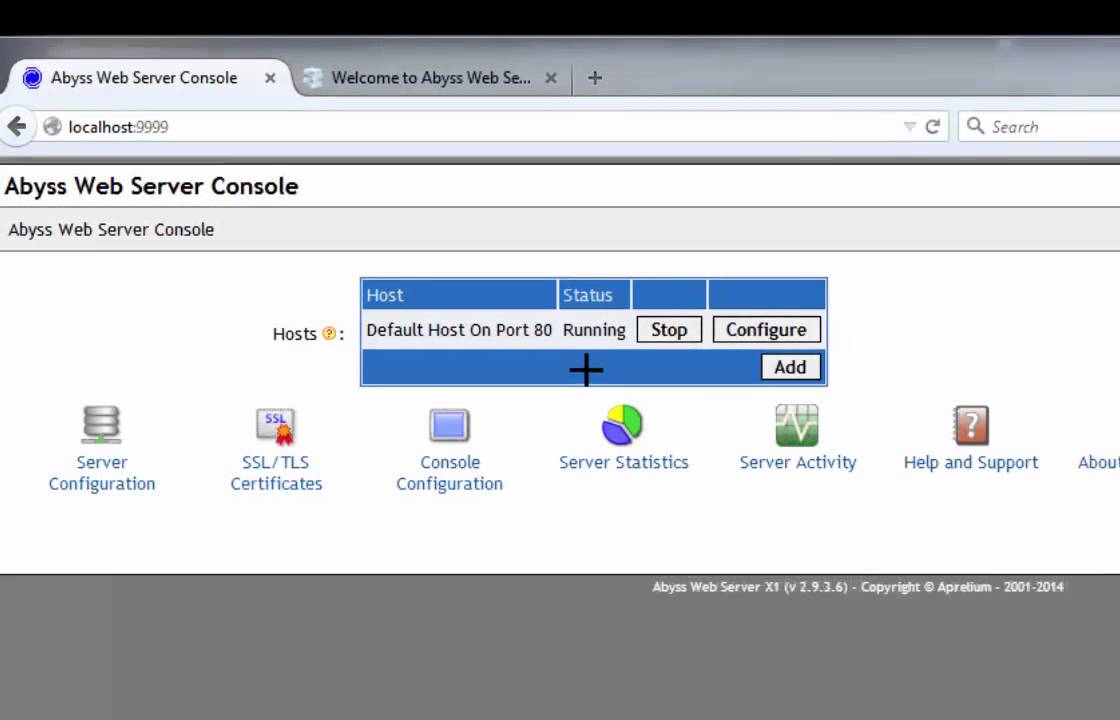This screenshot has height=720, width=1120.
Task: Open the Server Configuration text link
Action: [x=101, y=473]
